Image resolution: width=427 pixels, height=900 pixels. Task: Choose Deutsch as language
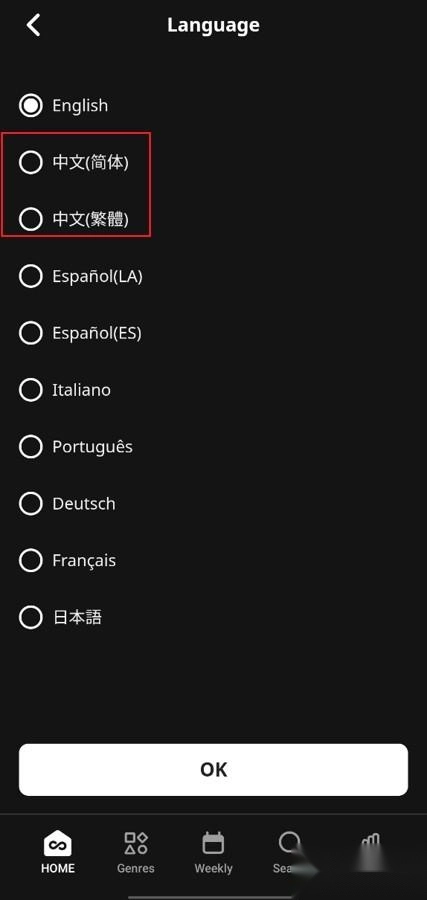click(x=67, y=504)
